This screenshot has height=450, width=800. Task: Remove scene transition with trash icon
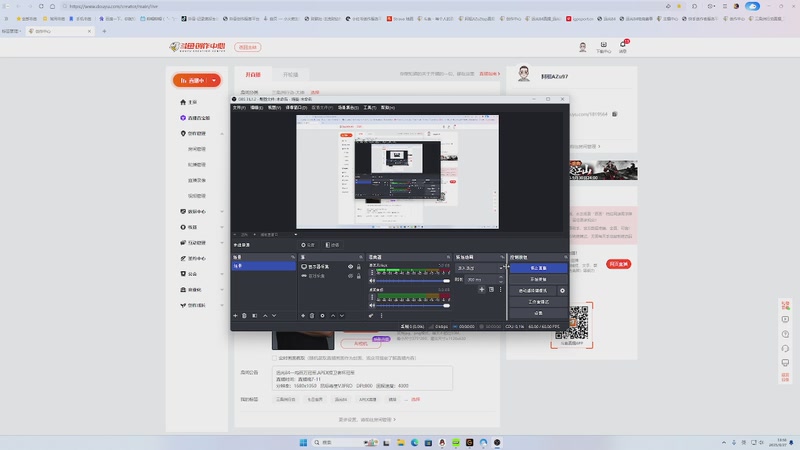click(x=491, y=289)
